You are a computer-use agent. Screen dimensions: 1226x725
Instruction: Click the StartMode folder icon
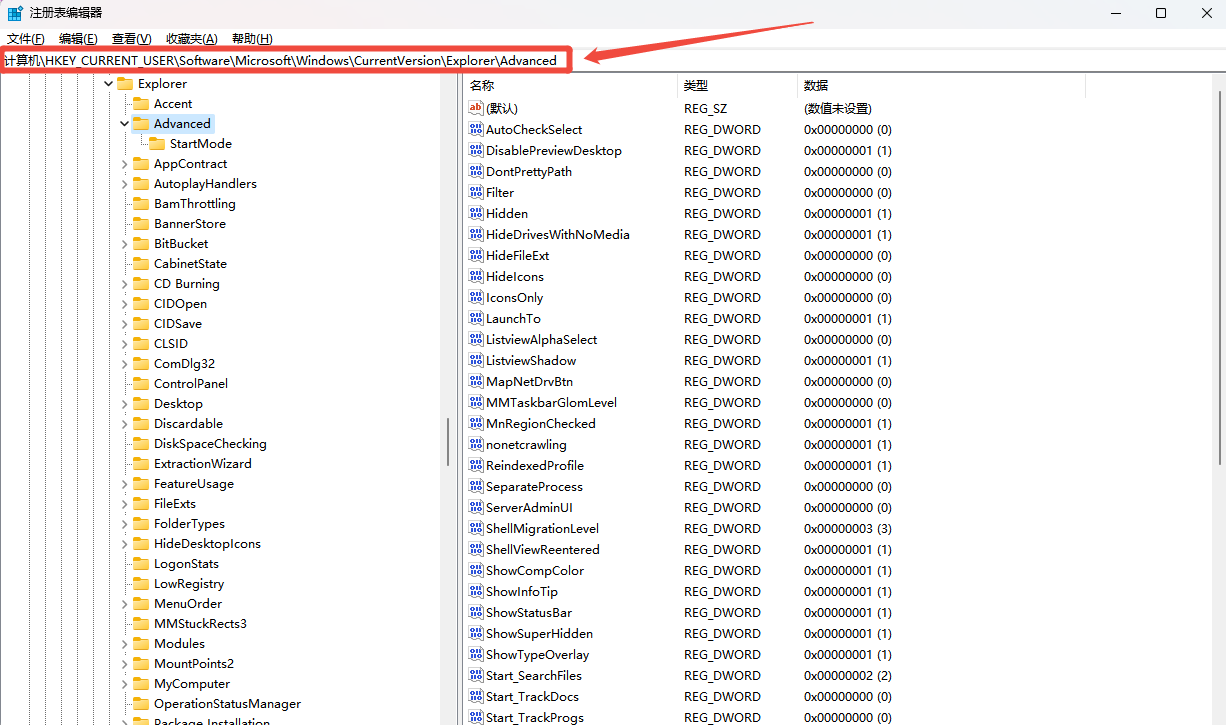(x=157, y=143)
